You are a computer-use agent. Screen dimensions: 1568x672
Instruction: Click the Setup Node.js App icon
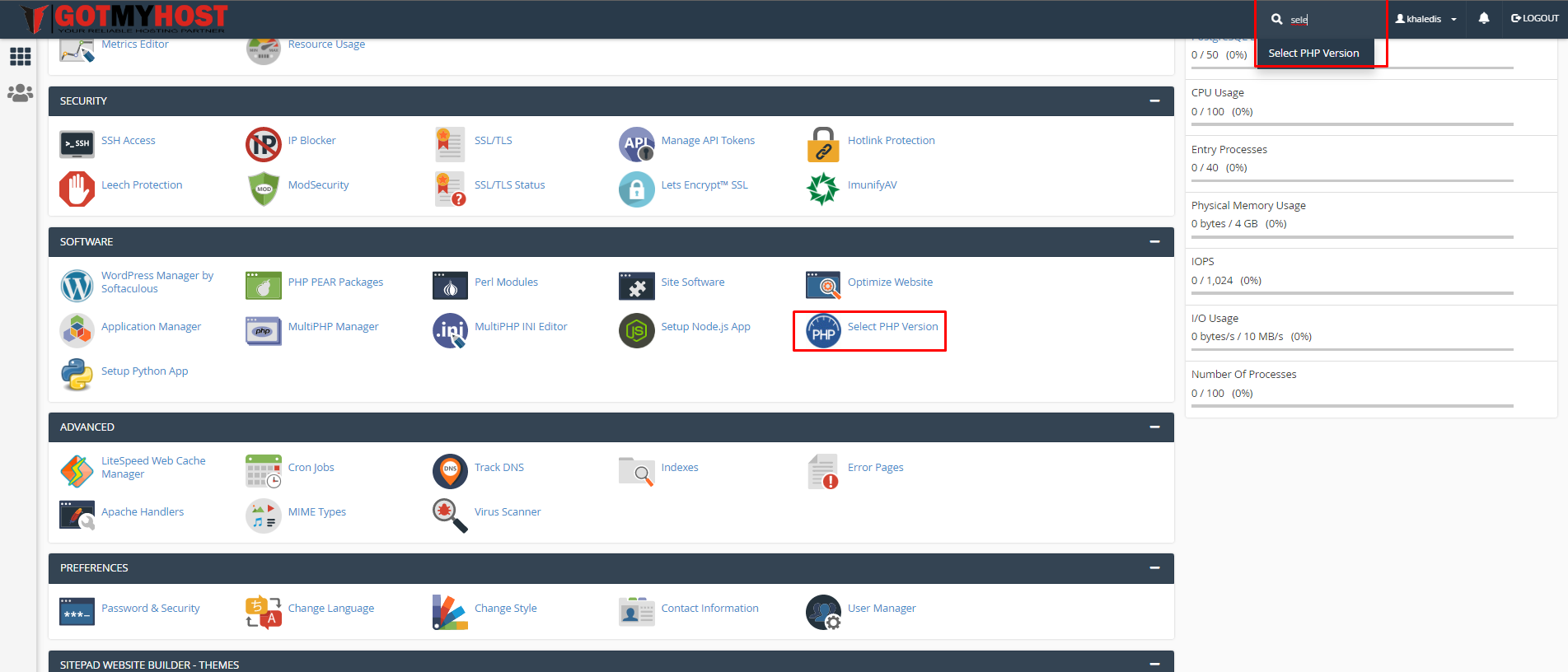[x=636, y=331]
